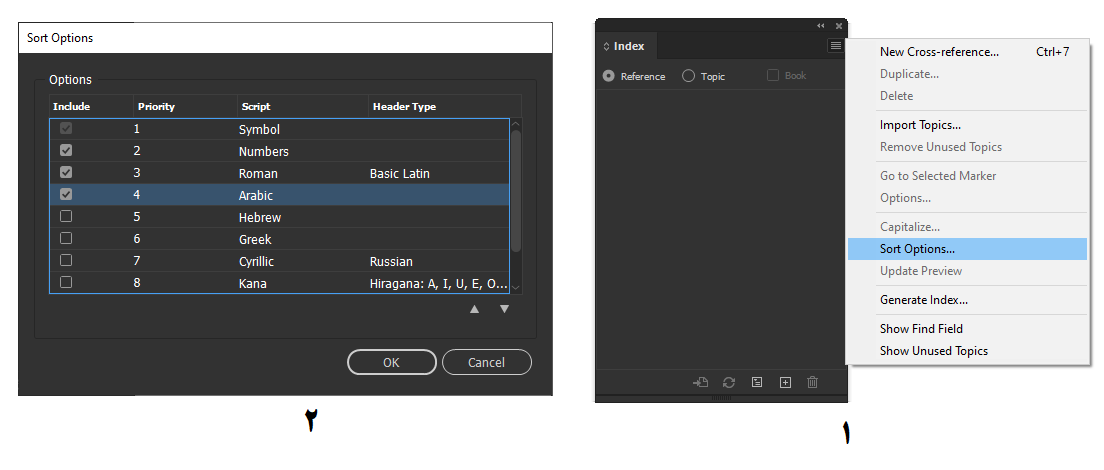
Task: Click the Update Preview refresh icon
Action: (729, 382)
